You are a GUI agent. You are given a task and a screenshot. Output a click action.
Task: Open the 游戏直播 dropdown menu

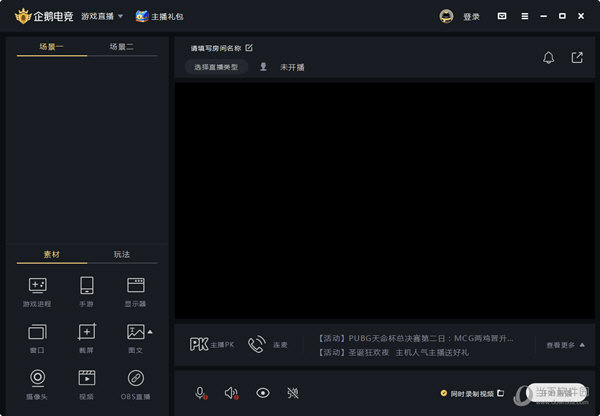pyautogui.click(x=102, y=16)
